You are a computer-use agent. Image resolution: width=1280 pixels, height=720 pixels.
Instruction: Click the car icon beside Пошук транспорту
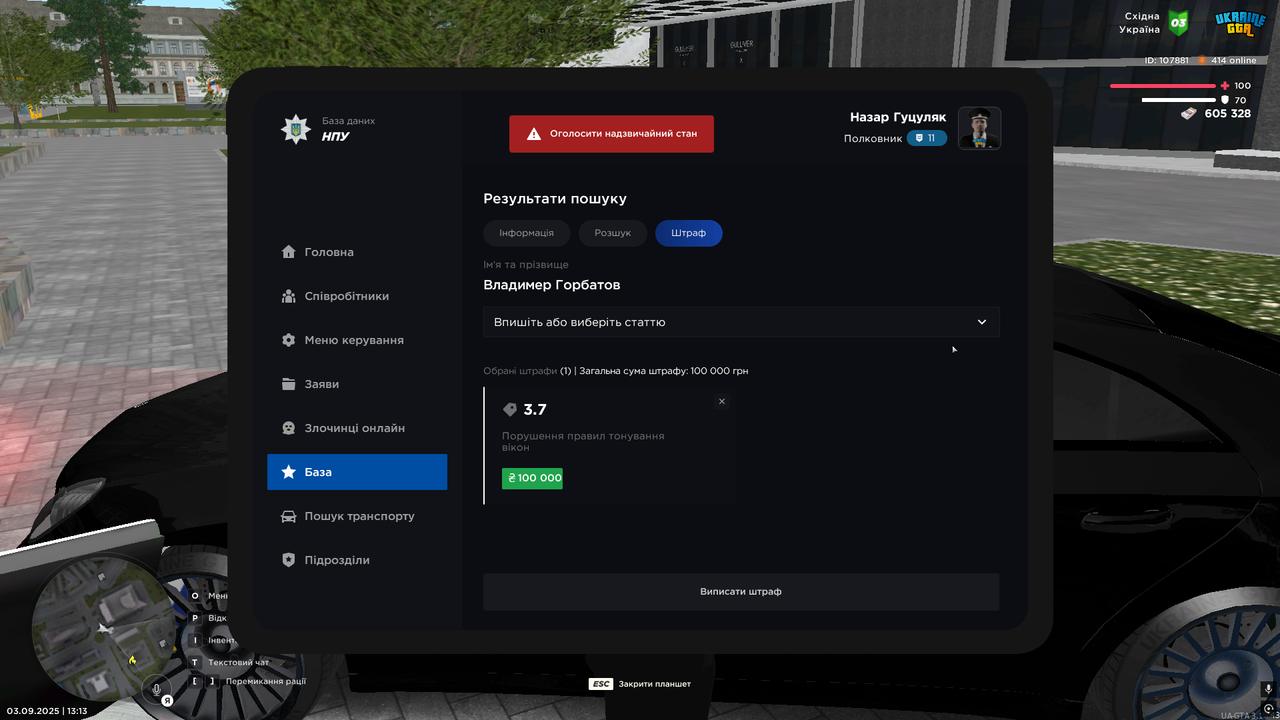click(288, 516)
